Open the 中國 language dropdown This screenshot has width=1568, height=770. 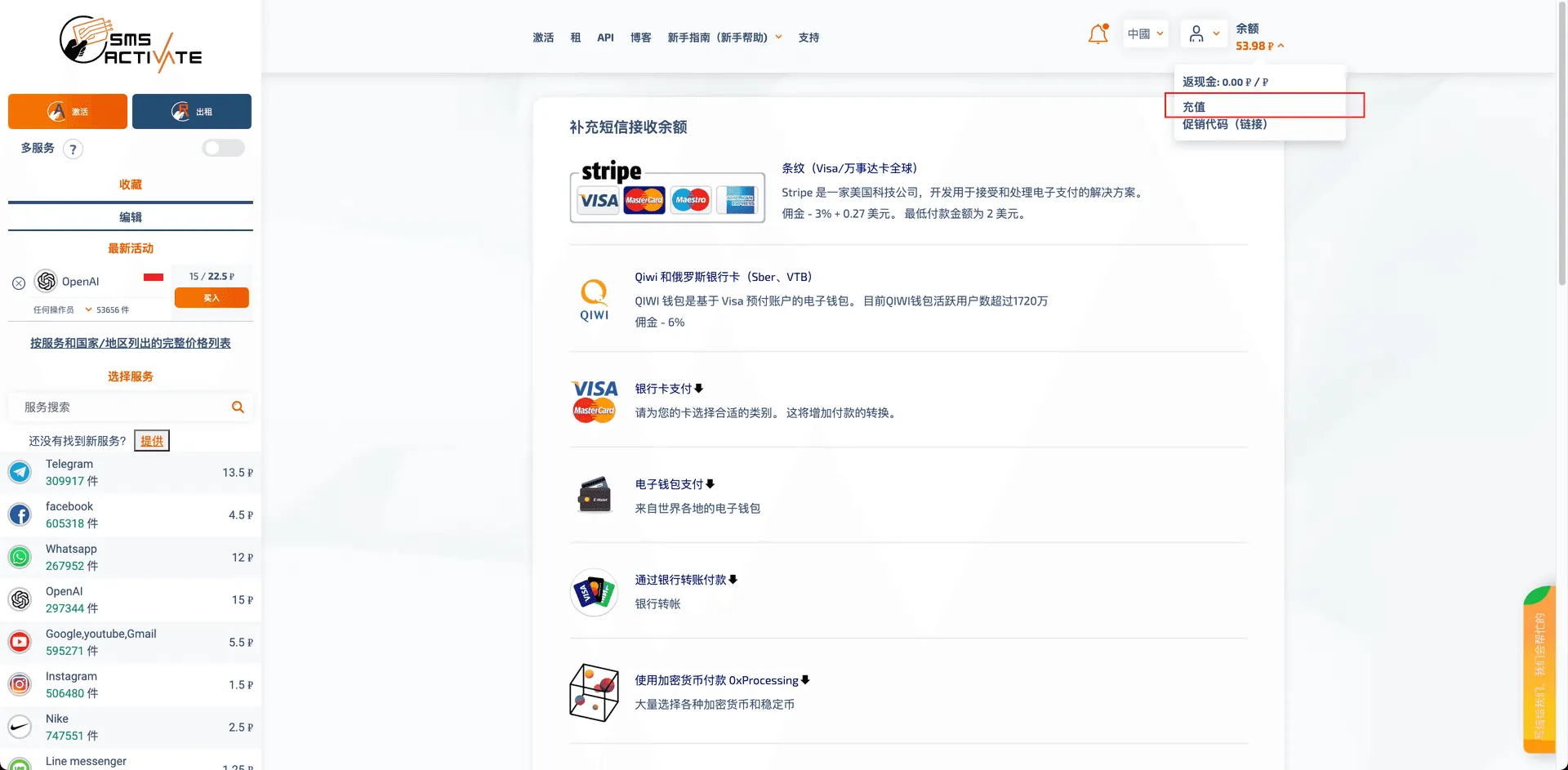(1145, 33)
